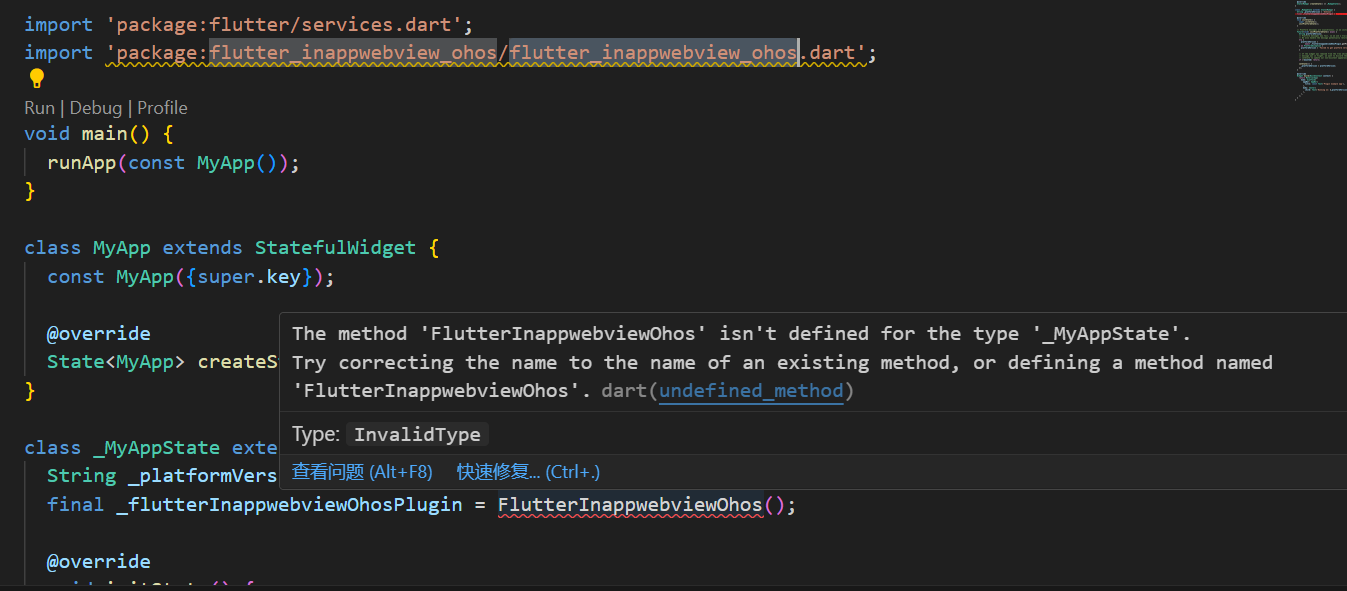Screen dimensions: 1347x591
Task: Click InvalidType in the hover tooltip
Action: click(x=417, y=434)
